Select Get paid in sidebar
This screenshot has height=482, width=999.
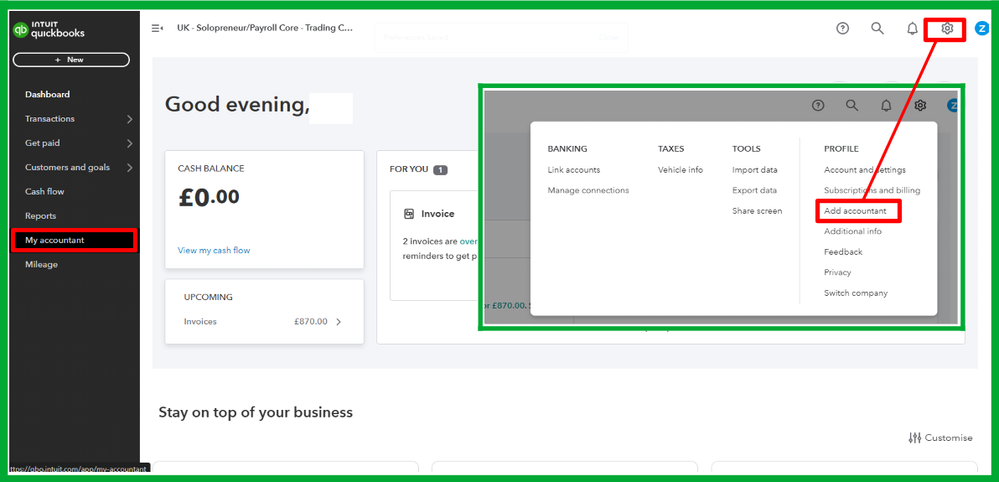(43, 143)
